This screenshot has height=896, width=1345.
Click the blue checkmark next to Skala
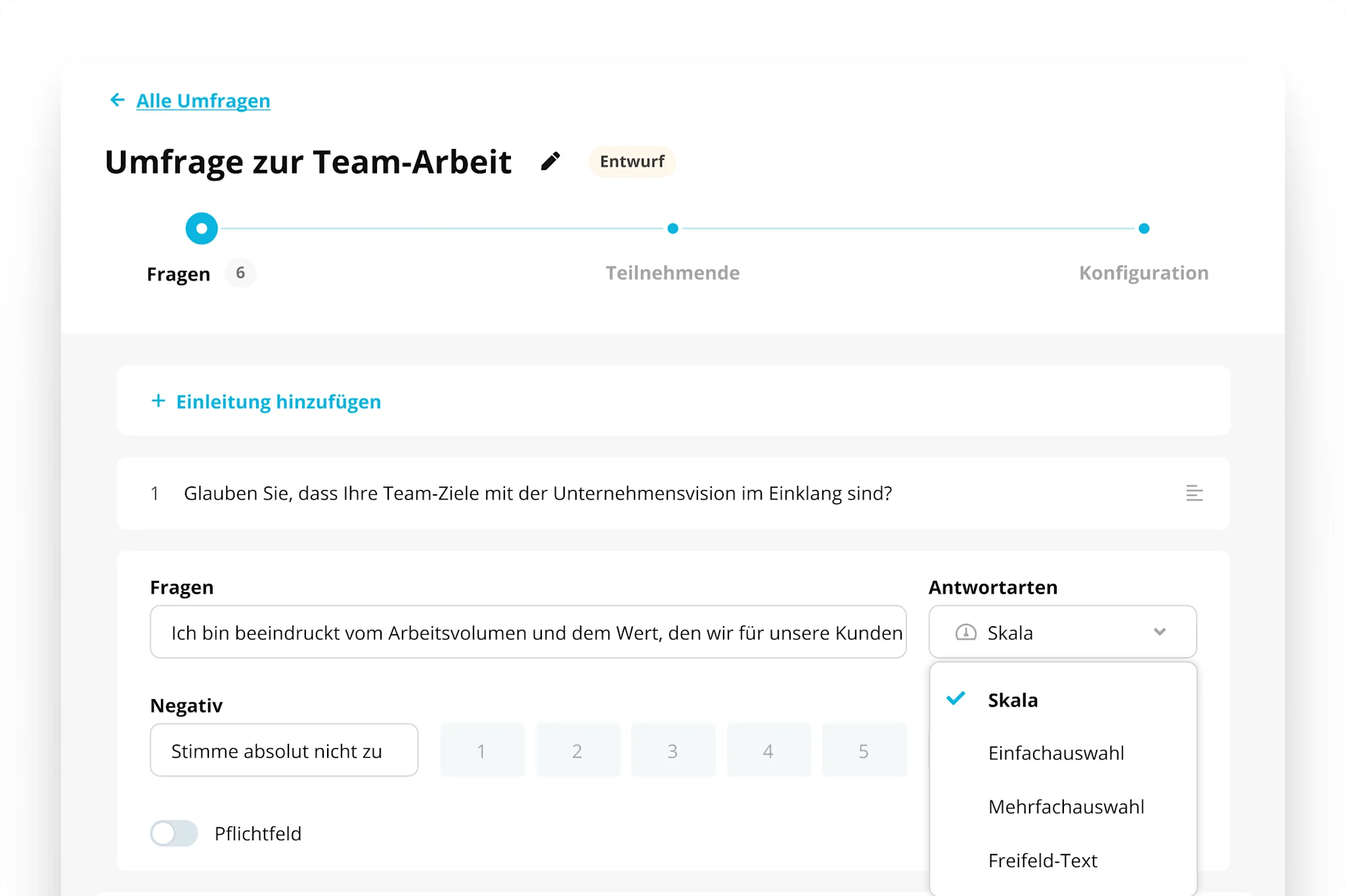(x=956, y=698)
